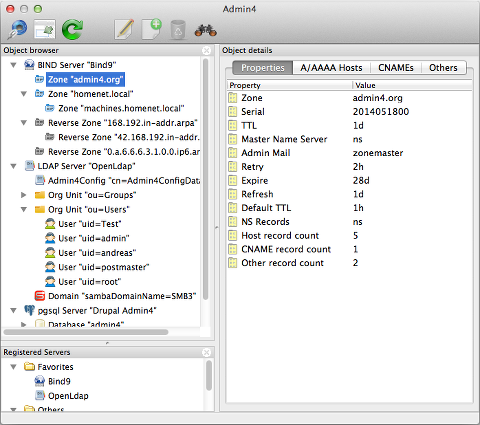Select the Retry property row
Image resolution: width=480 pixels, height=425 pixels.
click(x=252, y=167)
